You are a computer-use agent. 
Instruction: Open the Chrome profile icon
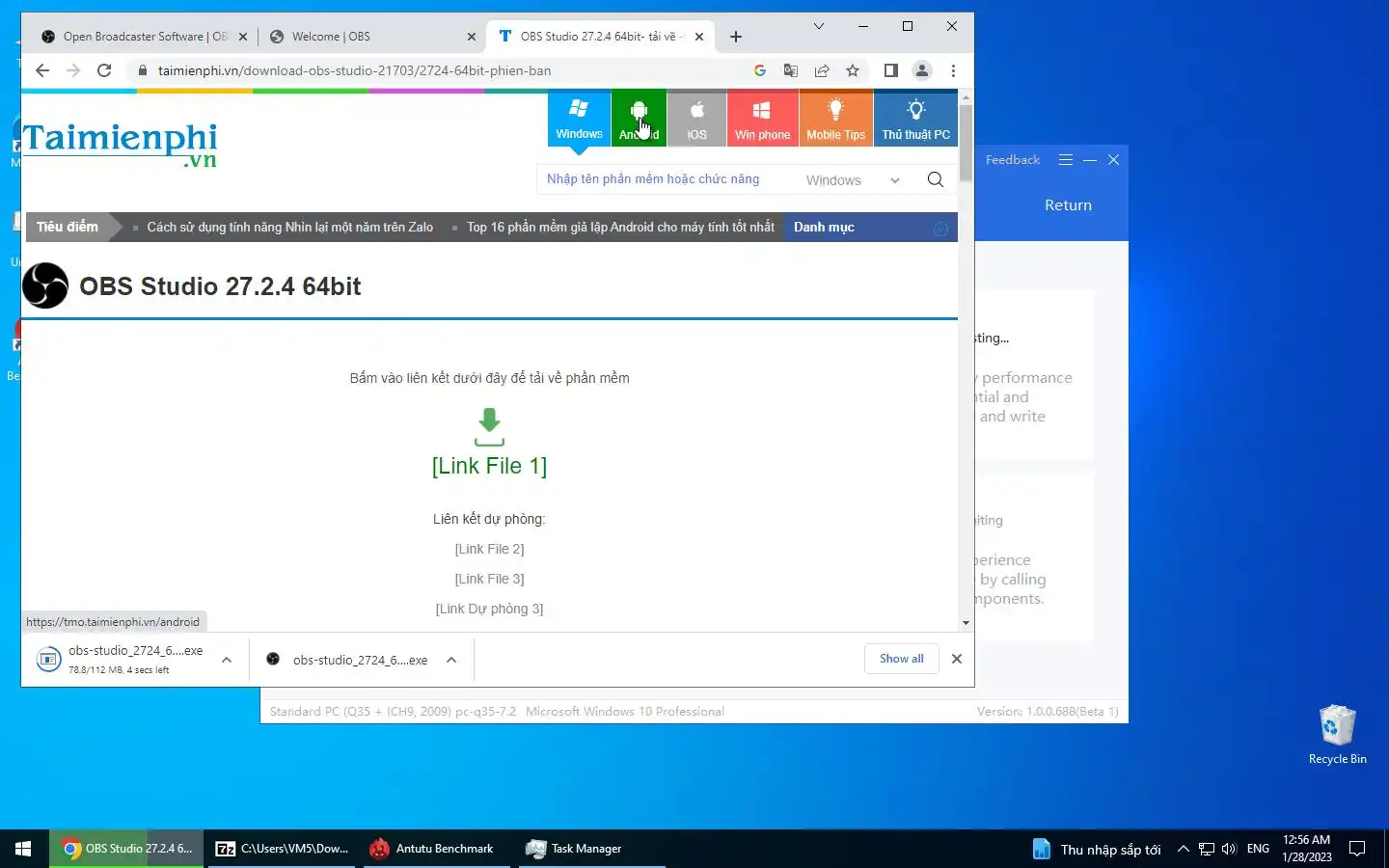(x=922, y=70)
